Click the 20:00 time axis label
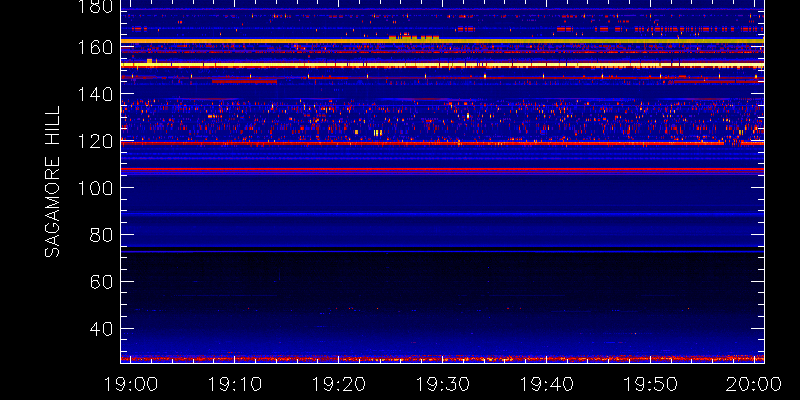The image size is (800, 400). (x=755, y=384)
